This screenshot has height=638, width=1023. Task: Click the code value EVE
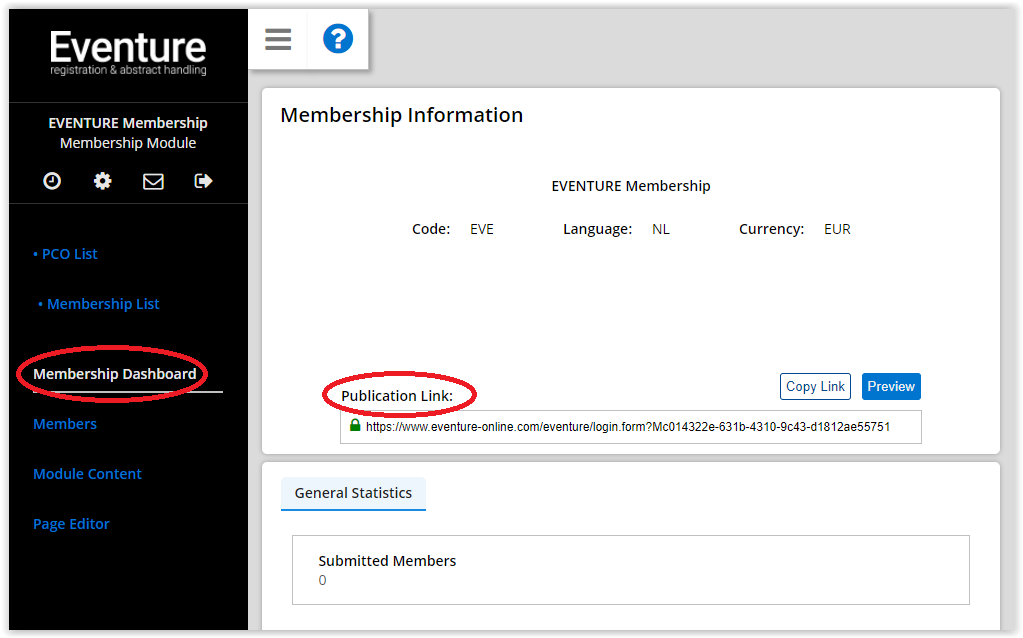pyautogui.click(x=482, y=230)
